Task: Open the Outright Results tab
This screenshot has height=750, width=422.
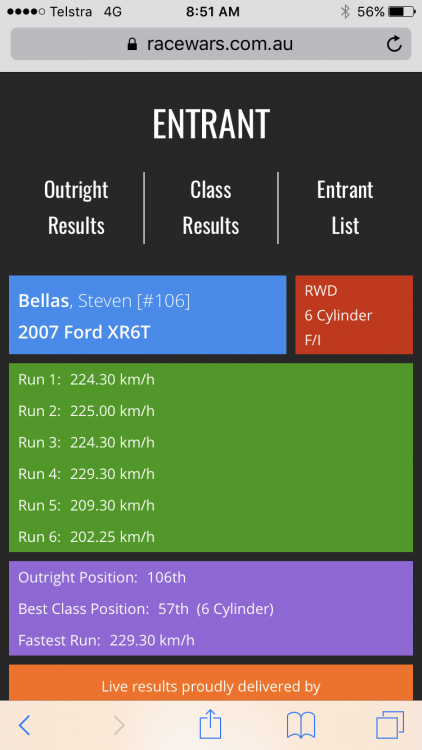Action: tap(76, 208)
